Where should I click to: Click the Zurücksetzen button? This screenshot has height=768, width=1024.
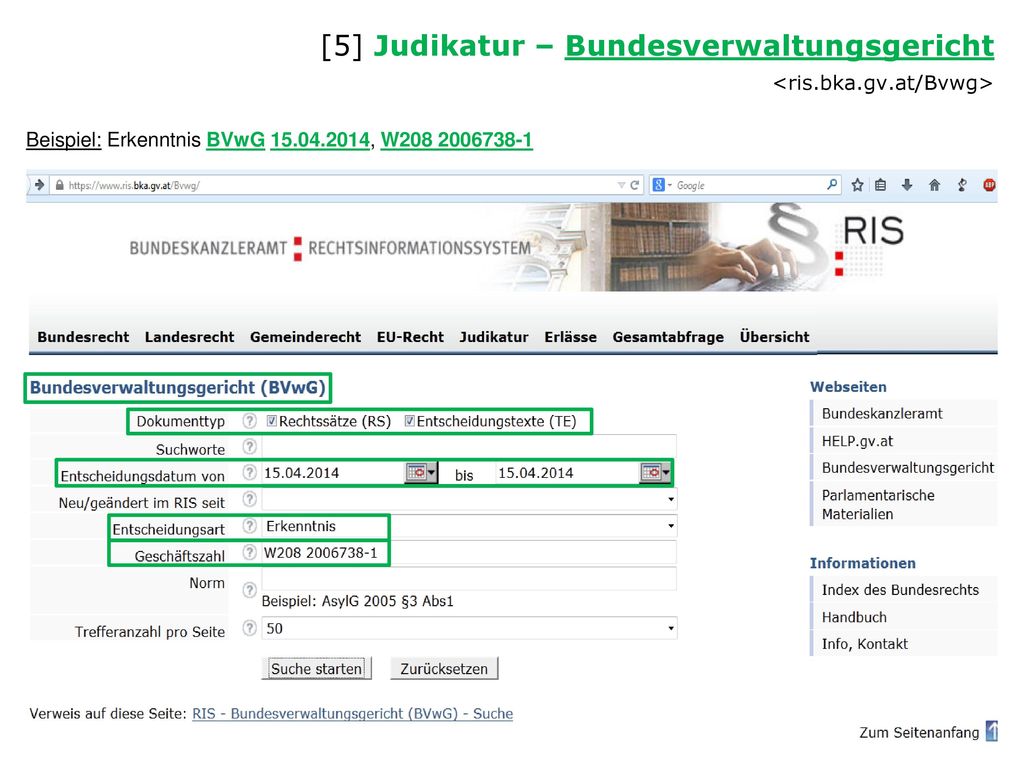(x=444, y=669)
